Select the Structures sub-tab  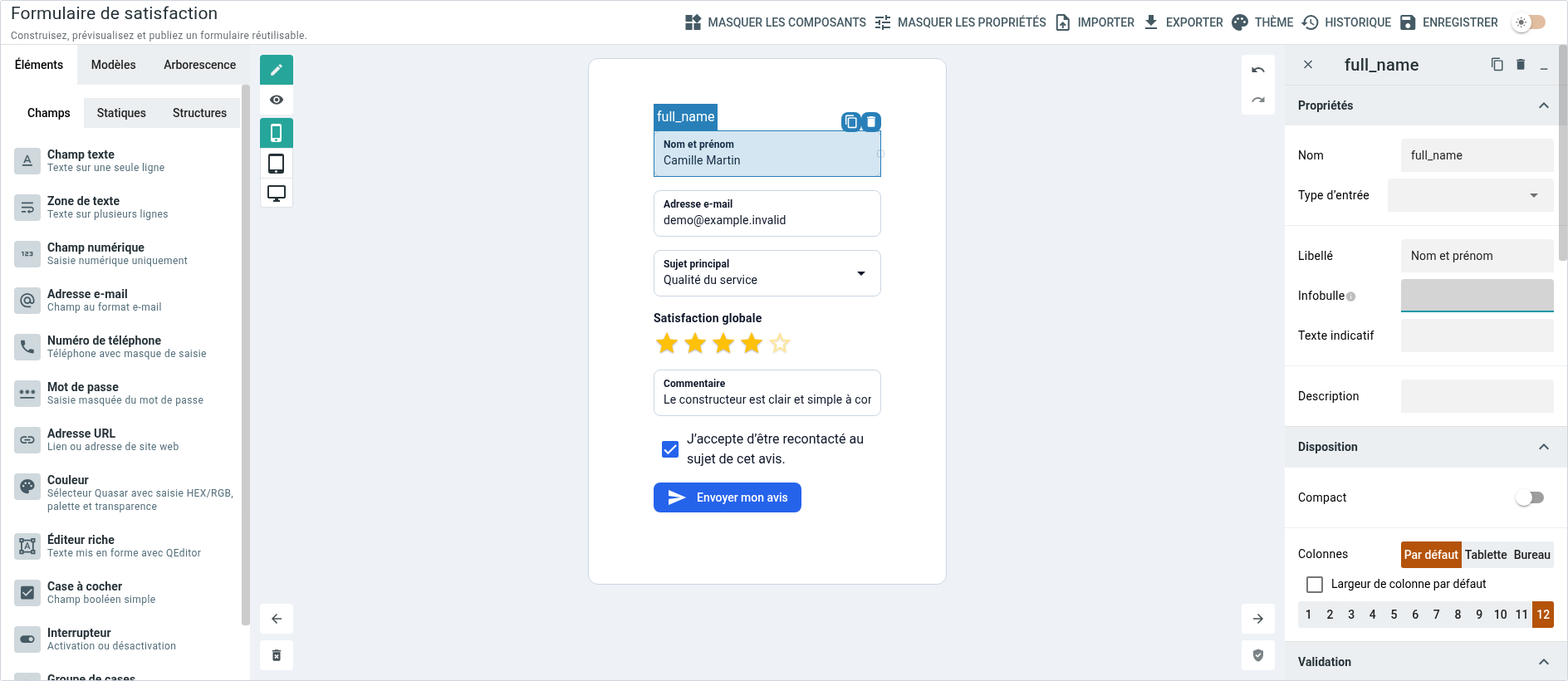[199, 113]
